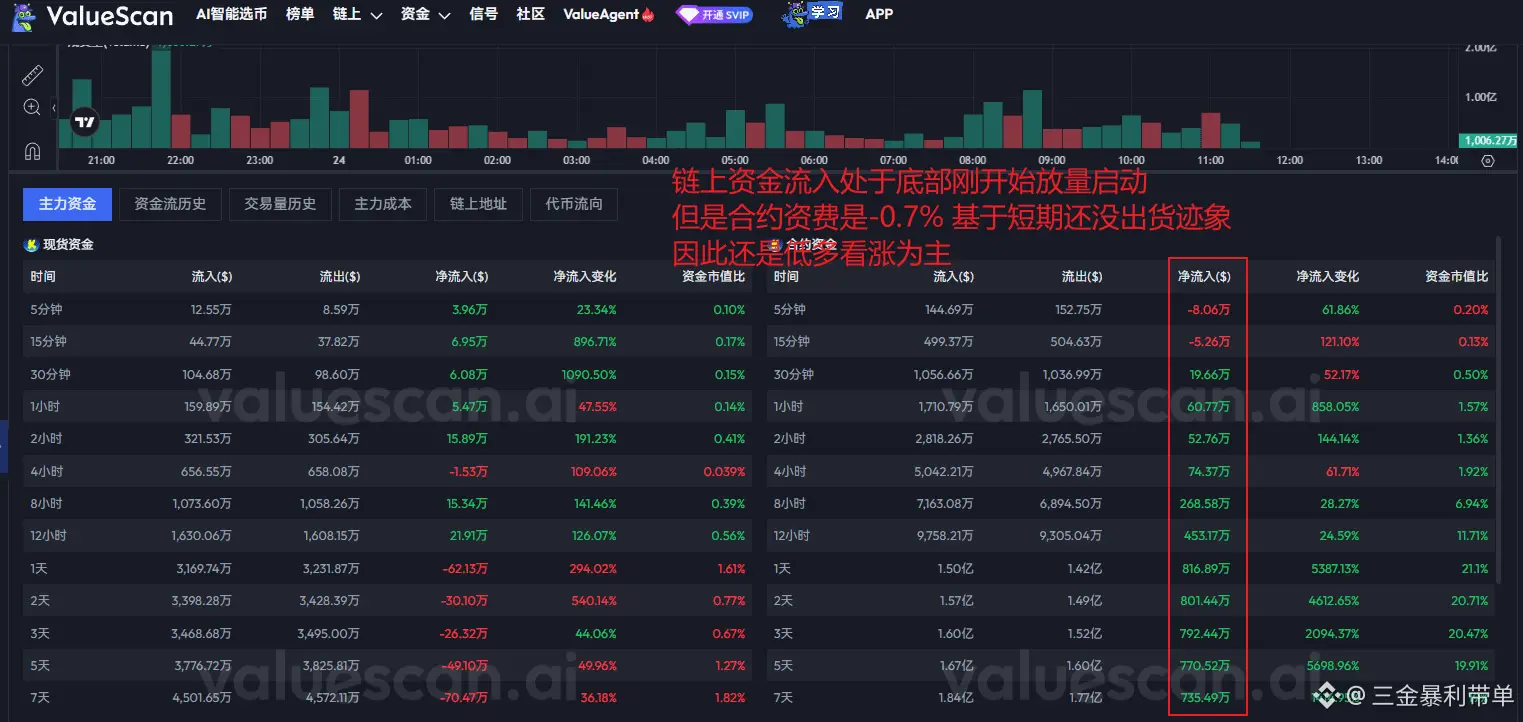
Task: Collapse the chart drawing toolbar arrow
Action: [54, 107]
